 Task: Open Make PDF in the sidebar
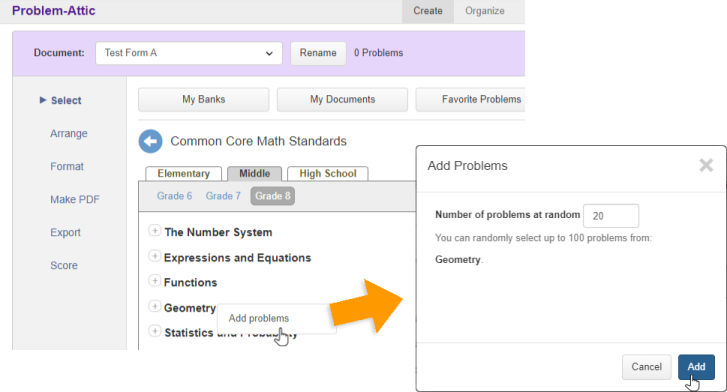(x=75, y=199)
